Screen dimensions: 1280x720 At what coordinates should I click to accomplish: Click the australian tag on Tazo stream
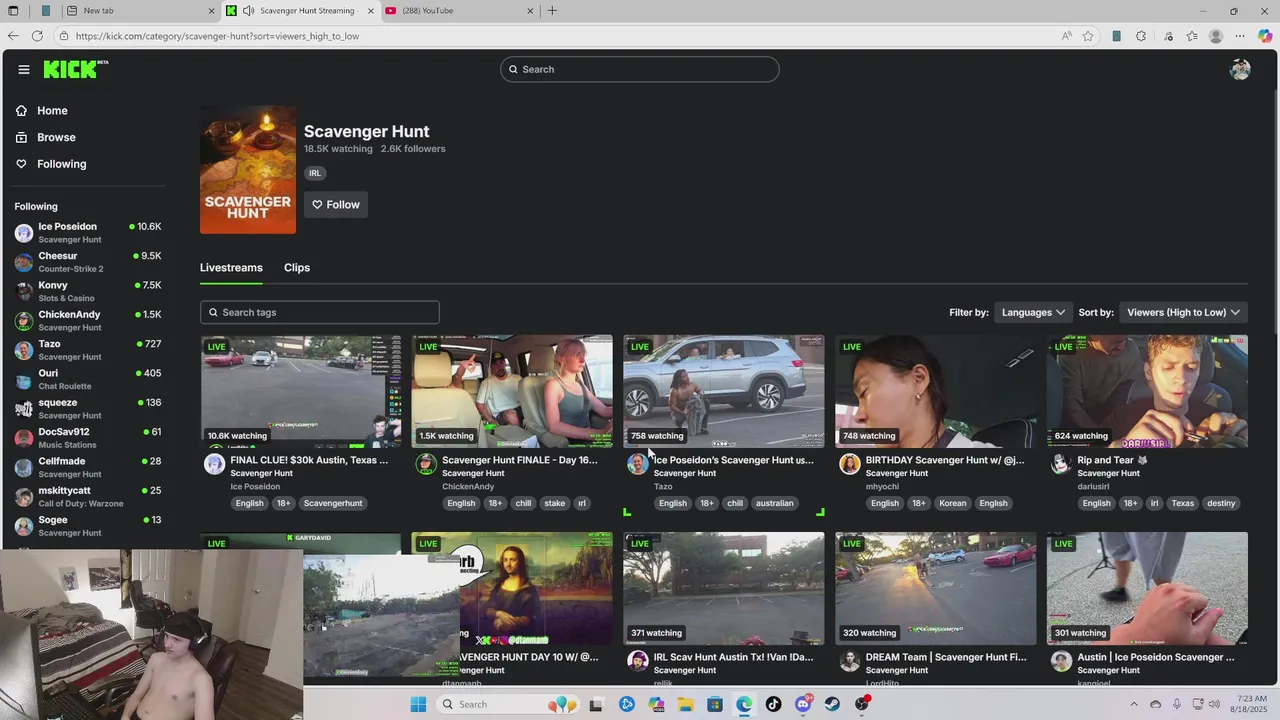coord(774,503)
